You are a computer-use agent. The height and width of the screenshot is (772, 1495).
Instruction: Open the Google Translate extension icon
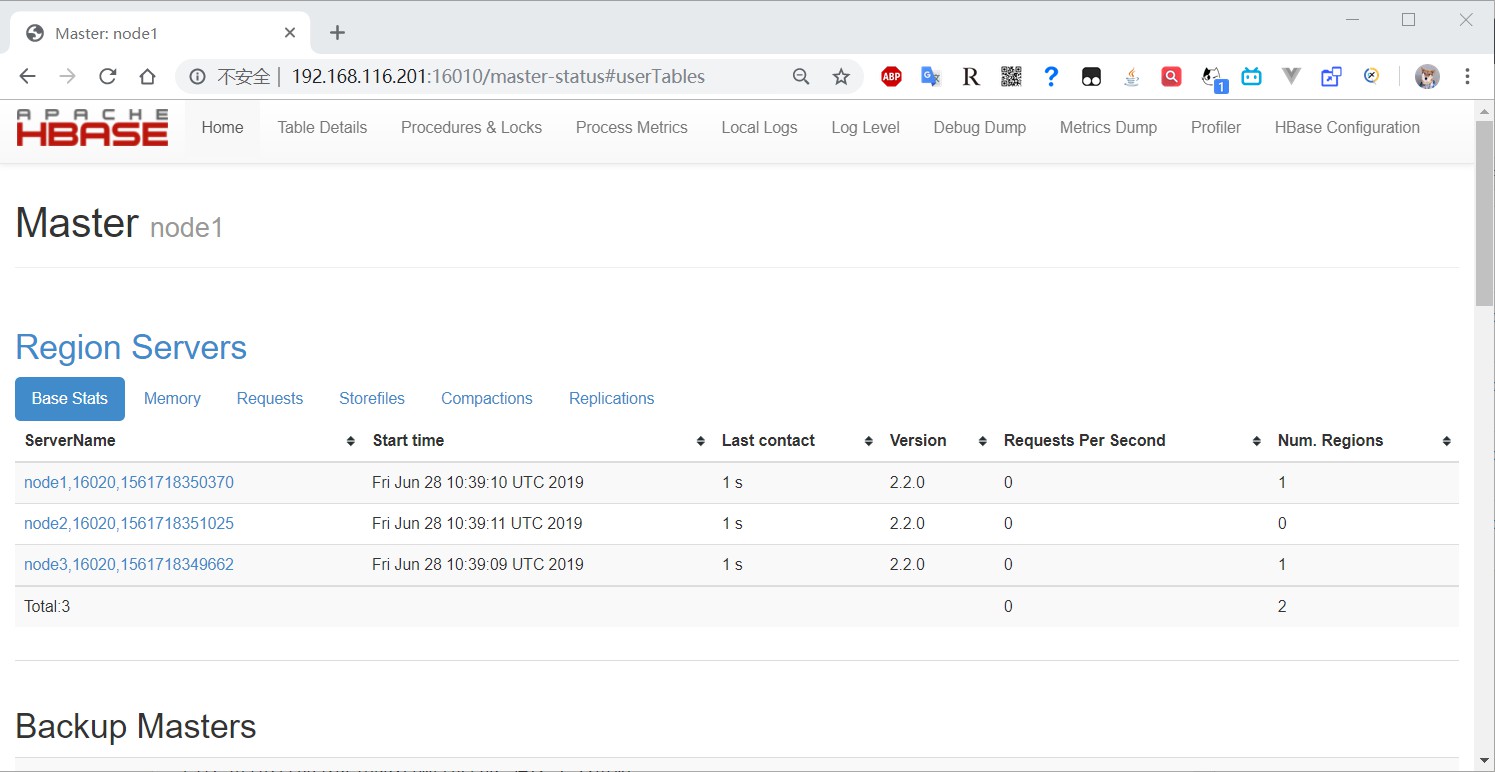[x=931, y=77]
